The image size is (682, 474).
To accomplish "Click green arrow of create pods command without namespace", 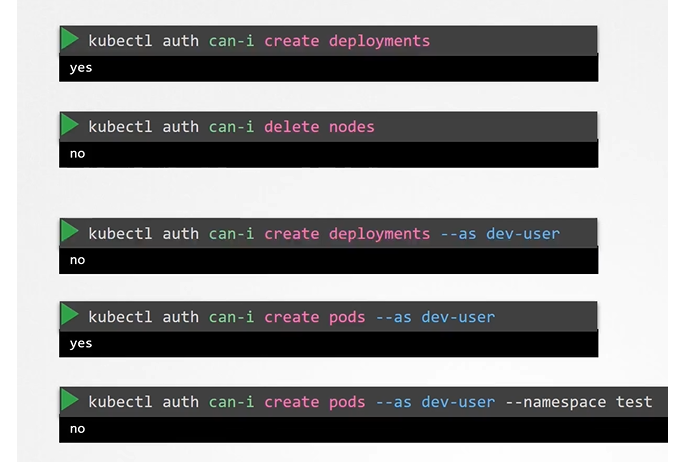I will coord(70,316).
